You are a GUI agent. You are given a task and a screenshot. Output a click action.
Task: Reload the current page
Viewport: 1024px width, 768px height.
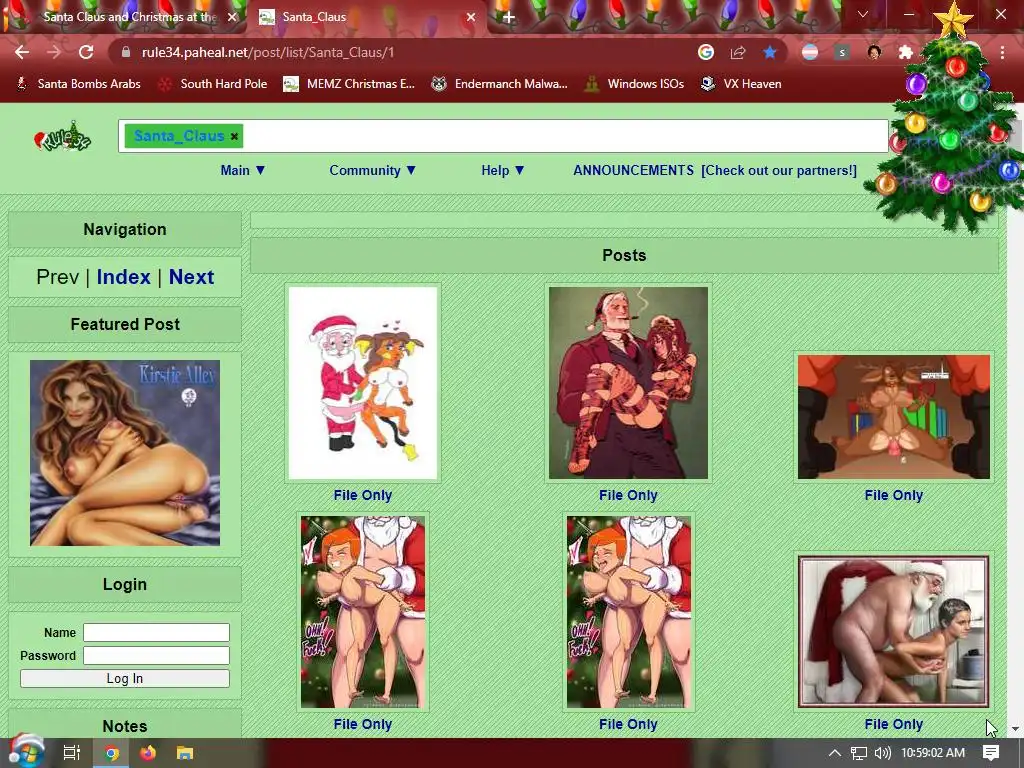click(86, 52)
